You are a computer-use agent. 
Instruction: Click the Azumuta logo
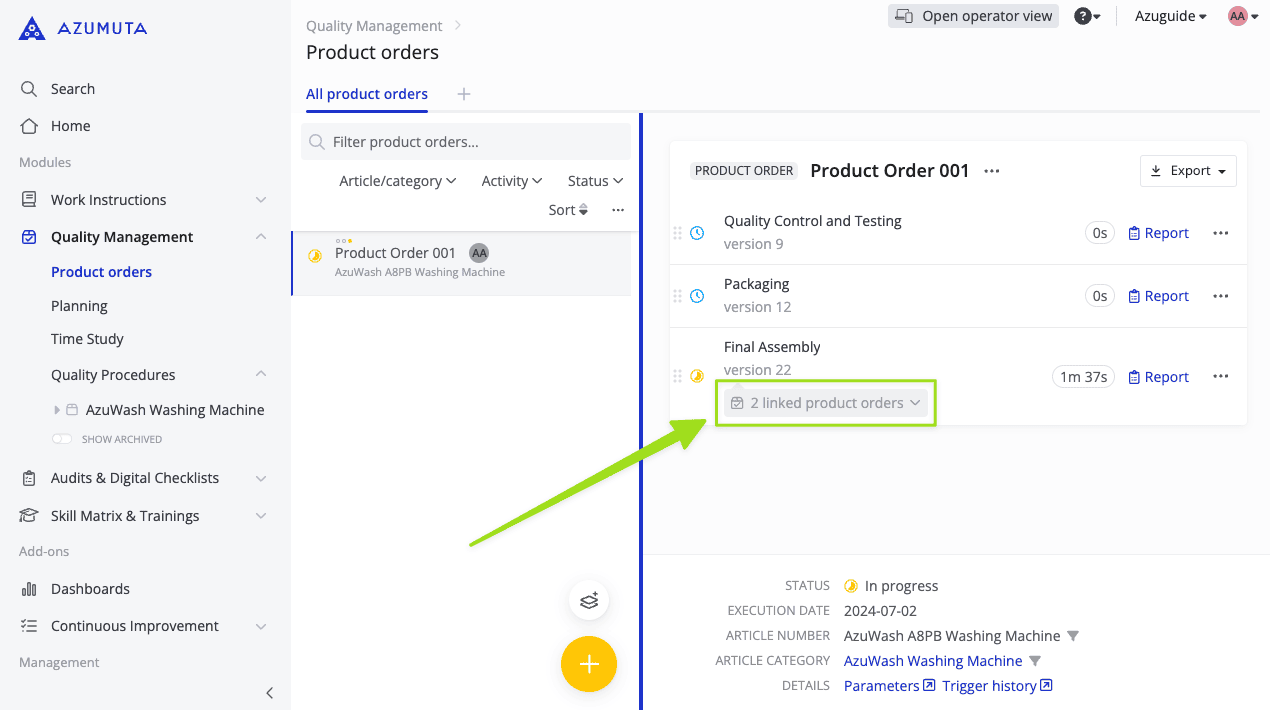tap(80, 27)
